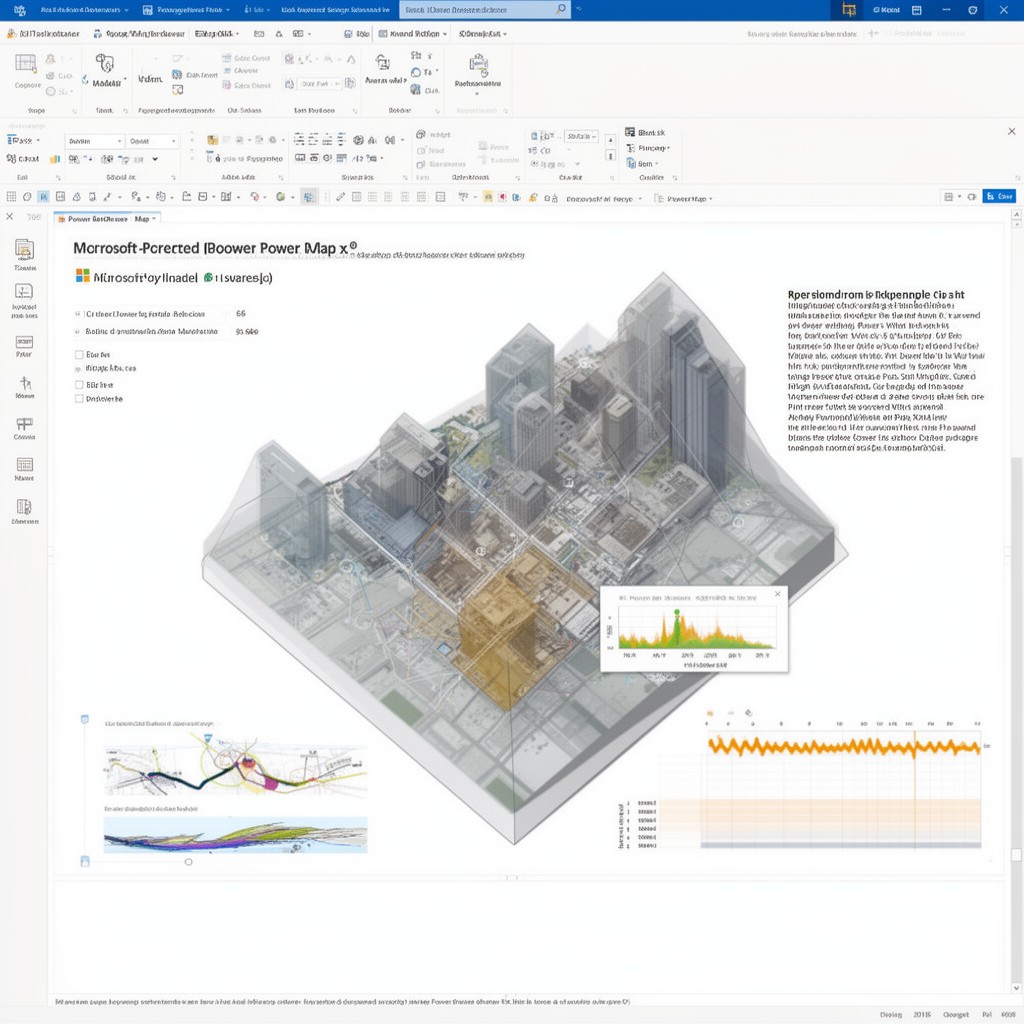Select the signpost icon in left sidebar
The image size is (1024, 1024).
tap(24, 424)
